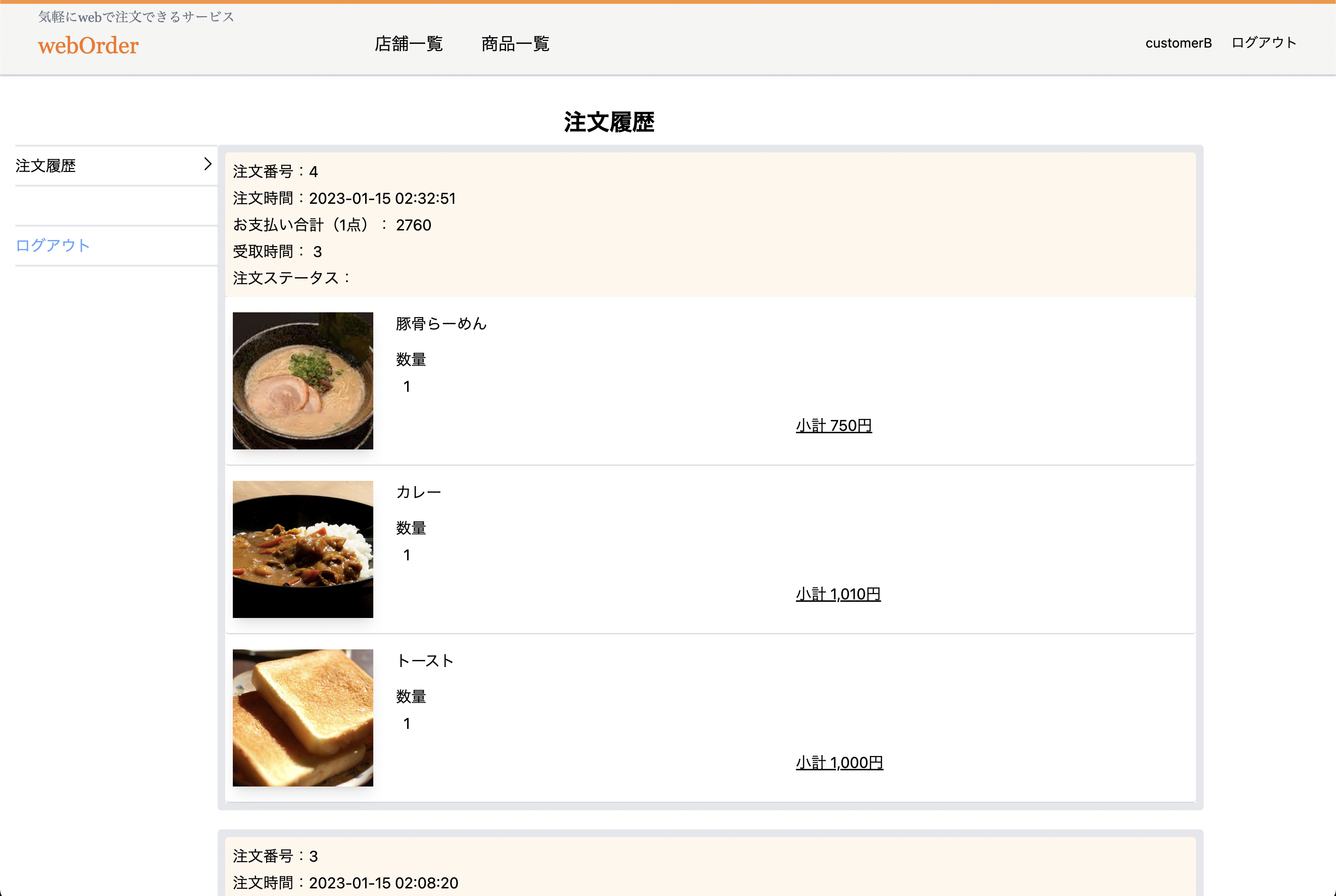Click ログアウト link in the sidebar
This screenshot has width=1336, height=896.
52,245
